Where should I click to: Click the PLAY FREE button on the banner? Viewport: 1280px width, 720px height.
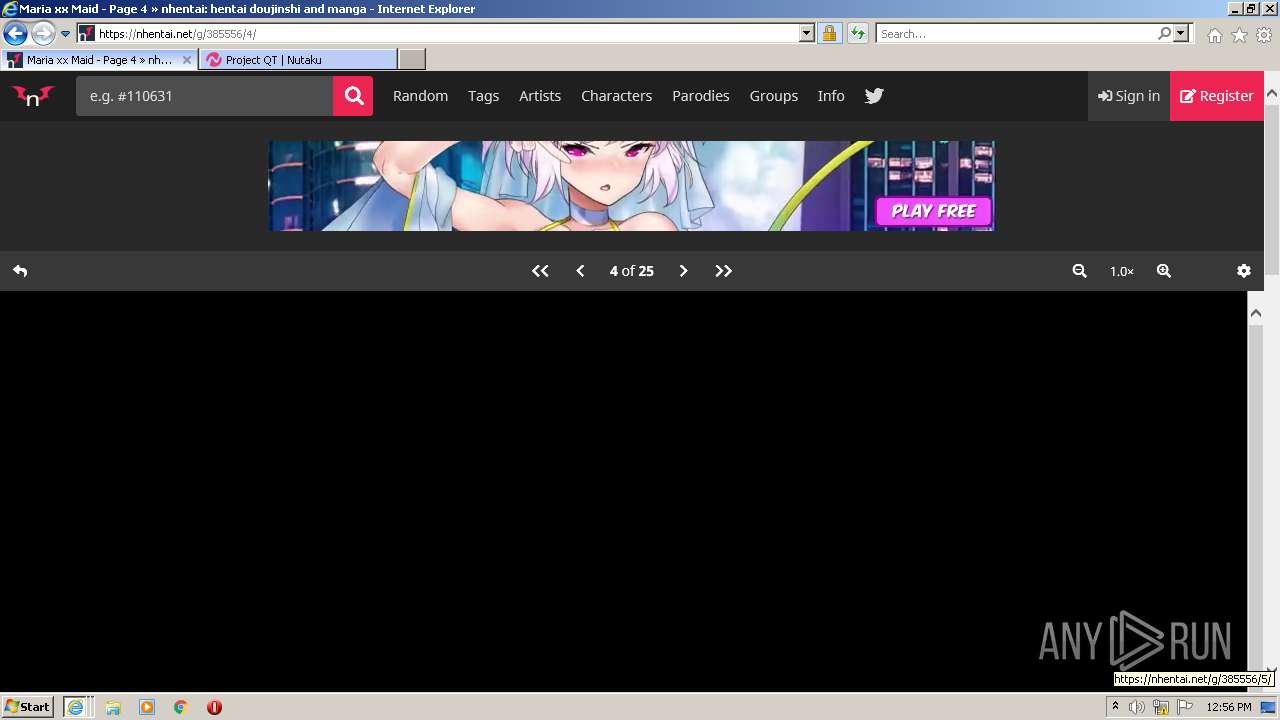point(933,211)
